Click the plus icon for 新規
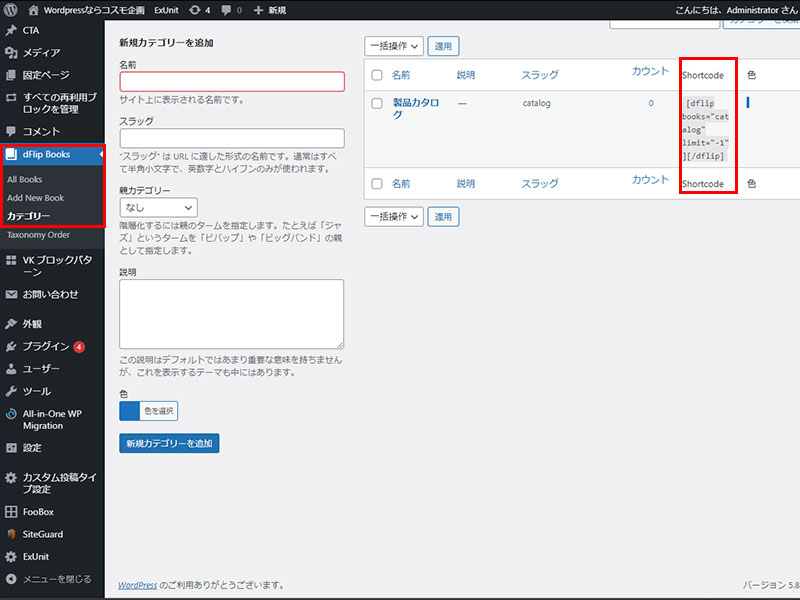This screenshot has height=600, width=800. point(259,9)
